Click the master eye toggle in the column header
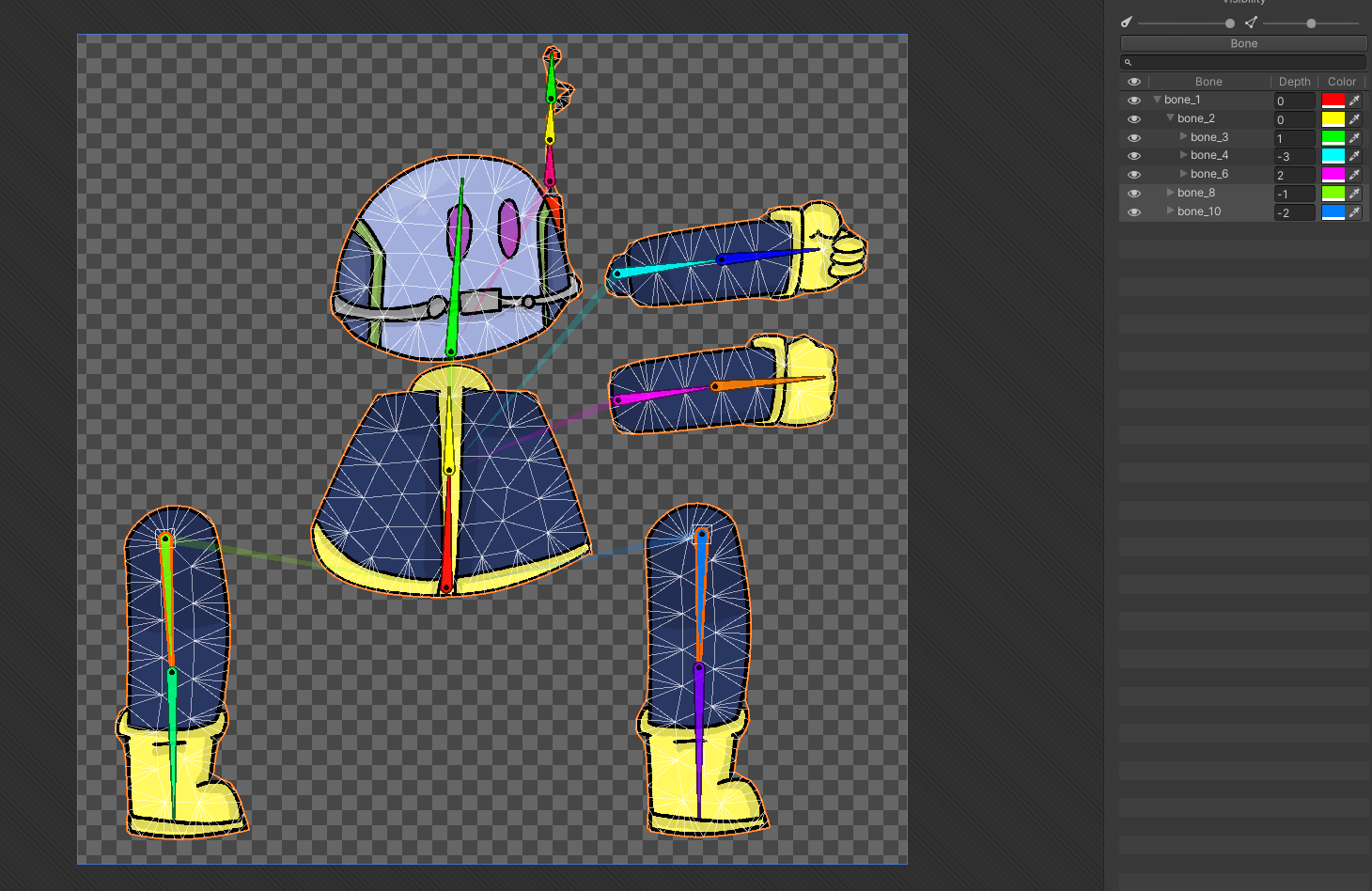The height and width of the screenshot is (891, 1372). pyautogui.click(x=1134, y=81)
